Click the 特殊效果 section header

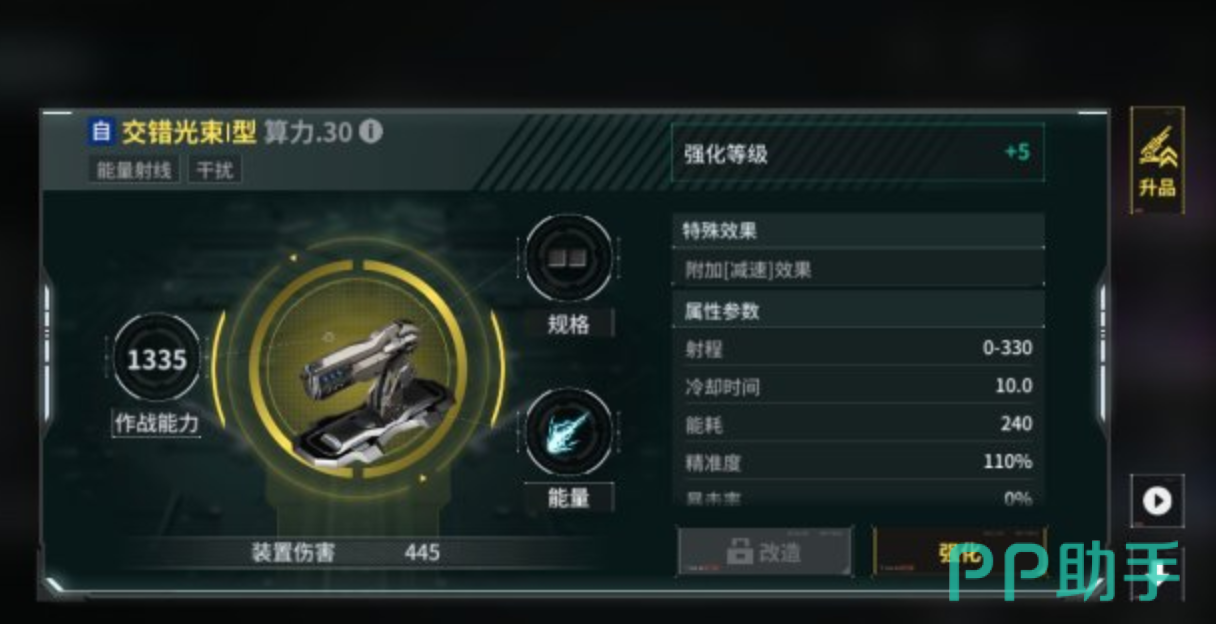pos(858,231)
